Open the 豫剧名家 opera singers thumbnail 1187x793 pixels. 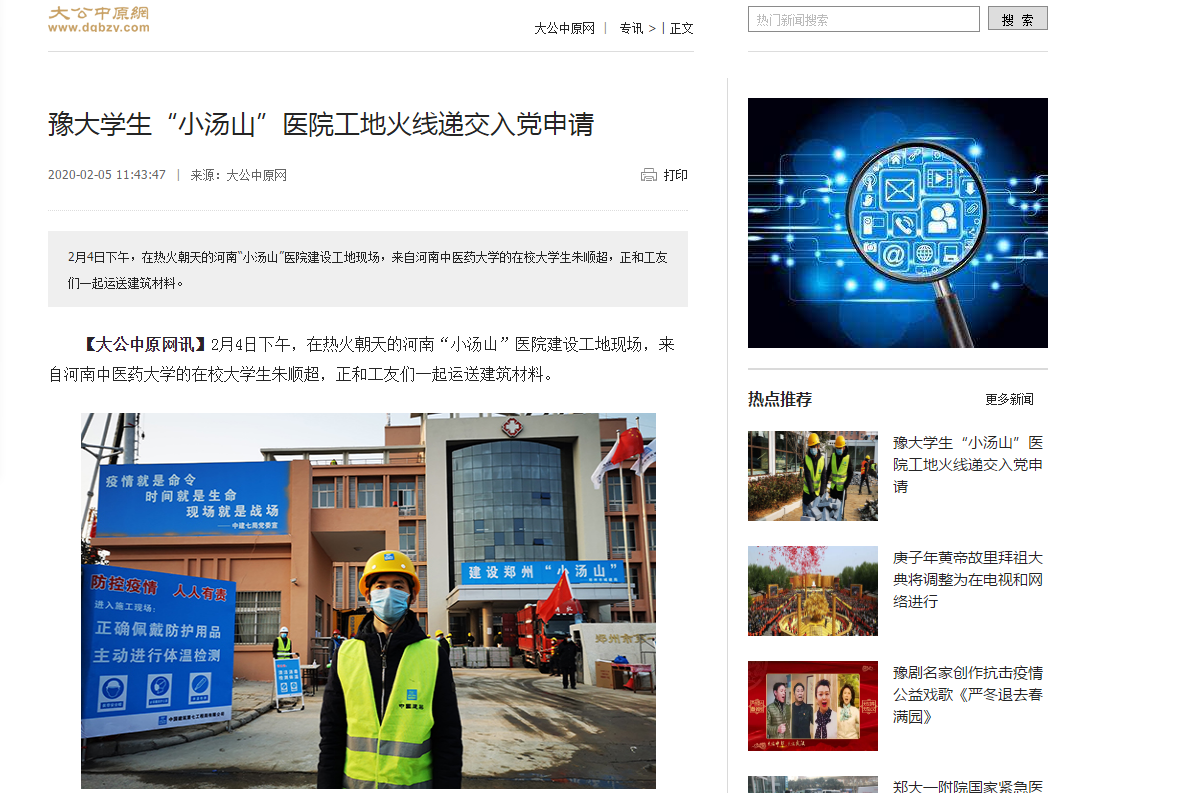pyautogui.click(x=812, y=706)
